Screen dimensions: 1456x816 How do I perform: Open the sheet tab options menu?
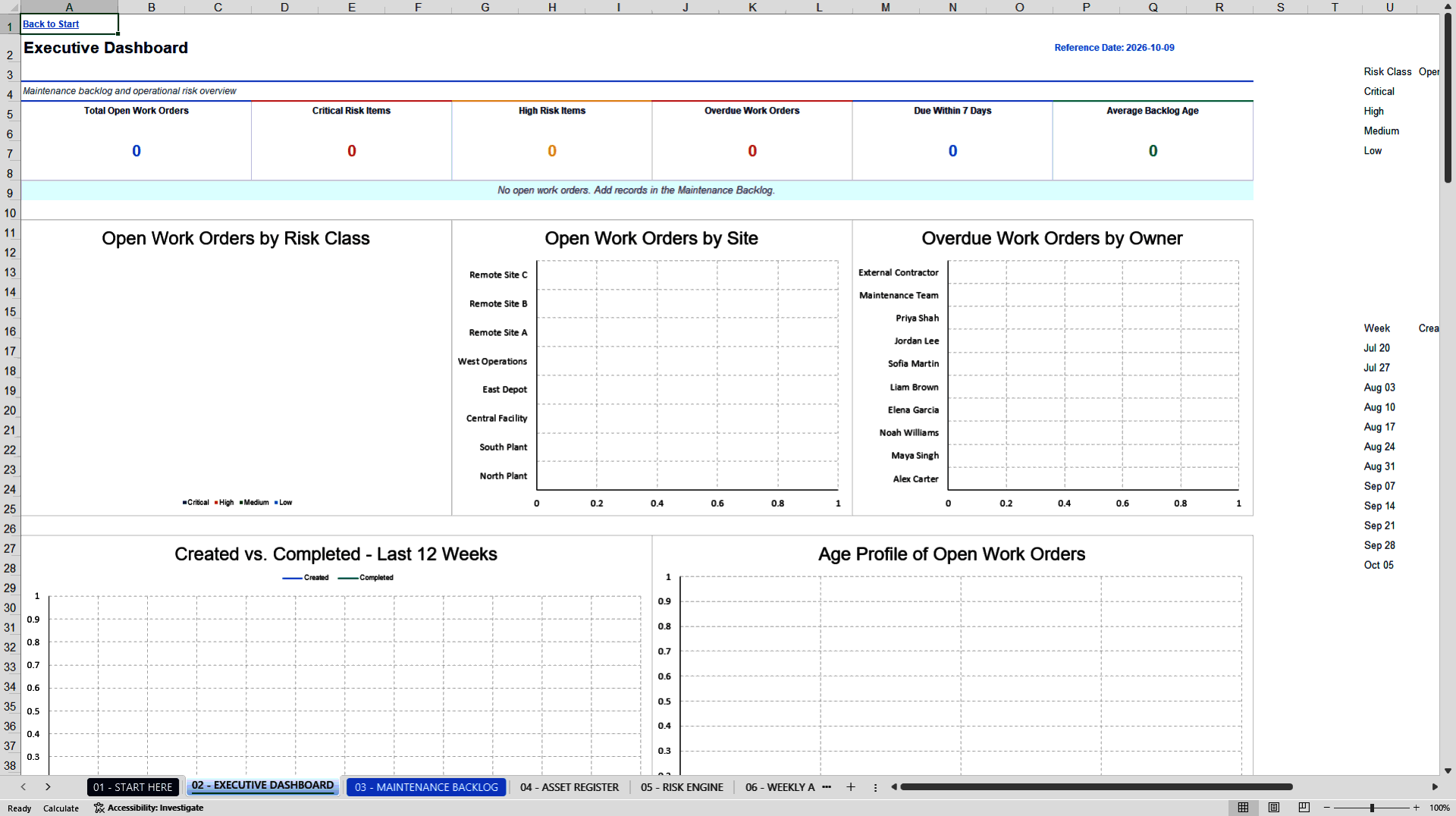tap(875, 787)
